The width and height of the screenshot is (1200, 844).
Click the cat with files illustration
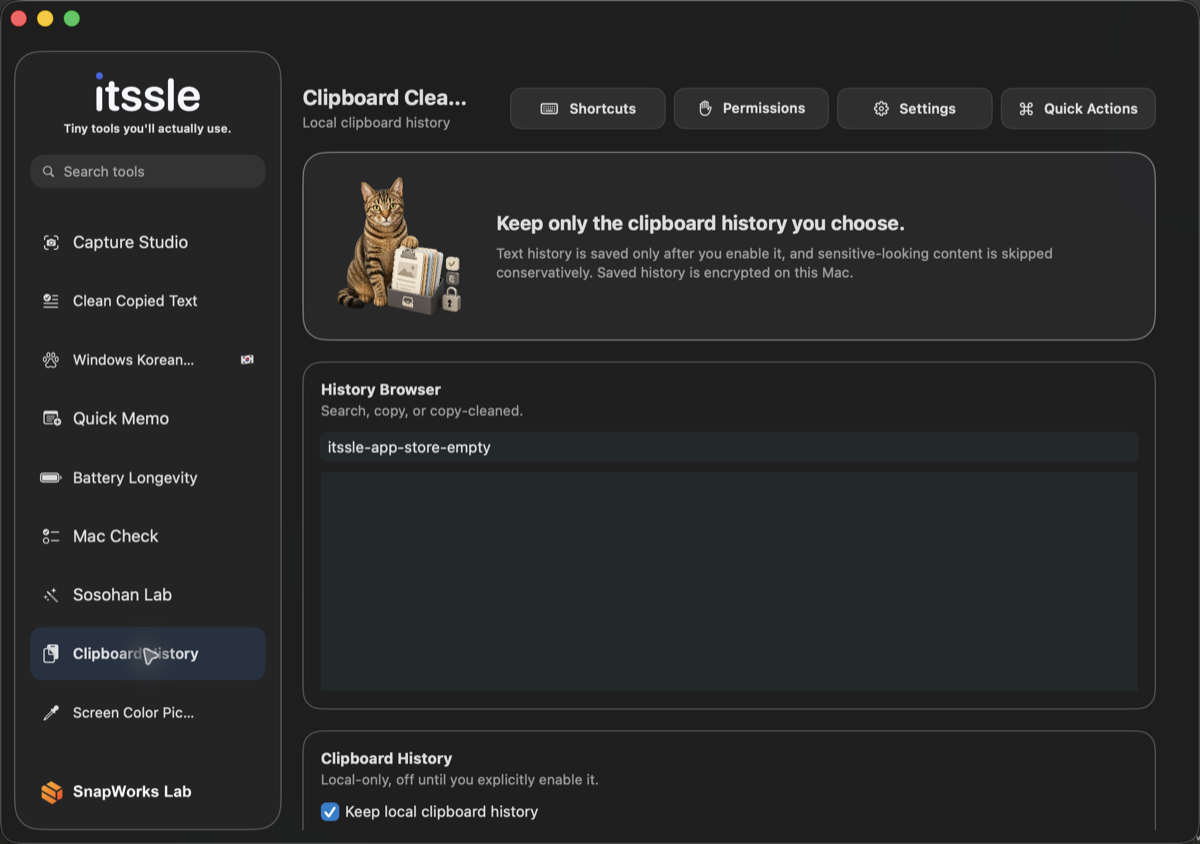click(x=400, y=247)
